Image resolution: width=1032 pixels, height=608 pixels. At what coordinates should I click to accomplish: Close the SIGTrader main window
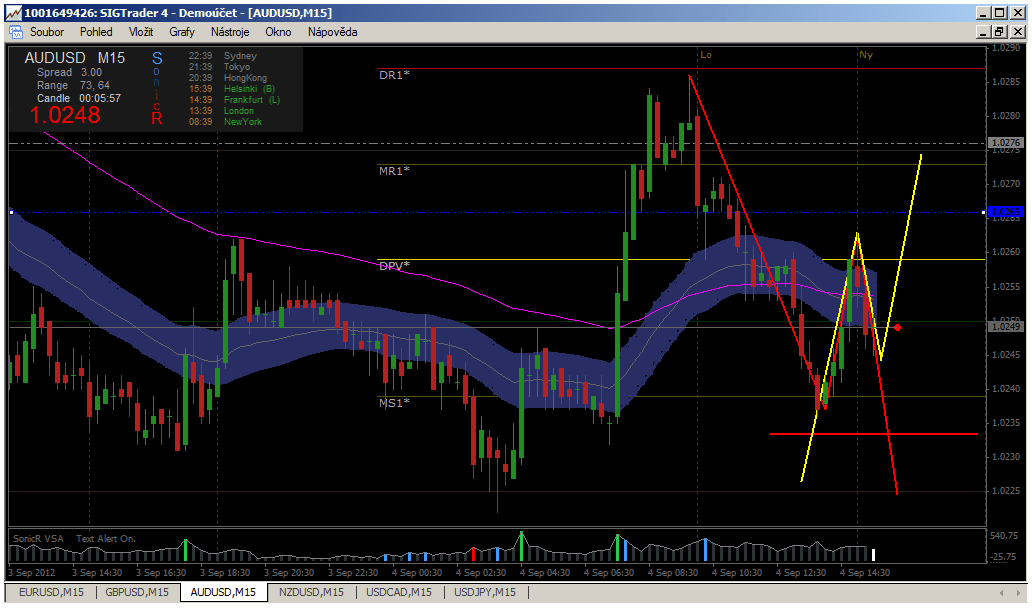(1018, 13)
